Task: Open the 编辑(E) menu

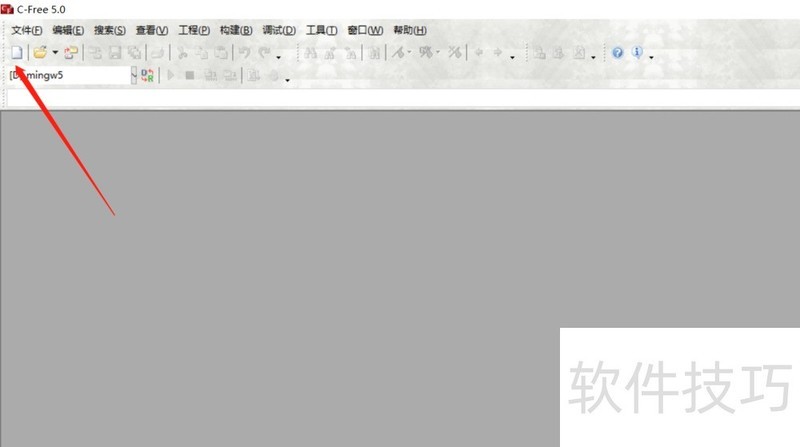Action: 68,30
